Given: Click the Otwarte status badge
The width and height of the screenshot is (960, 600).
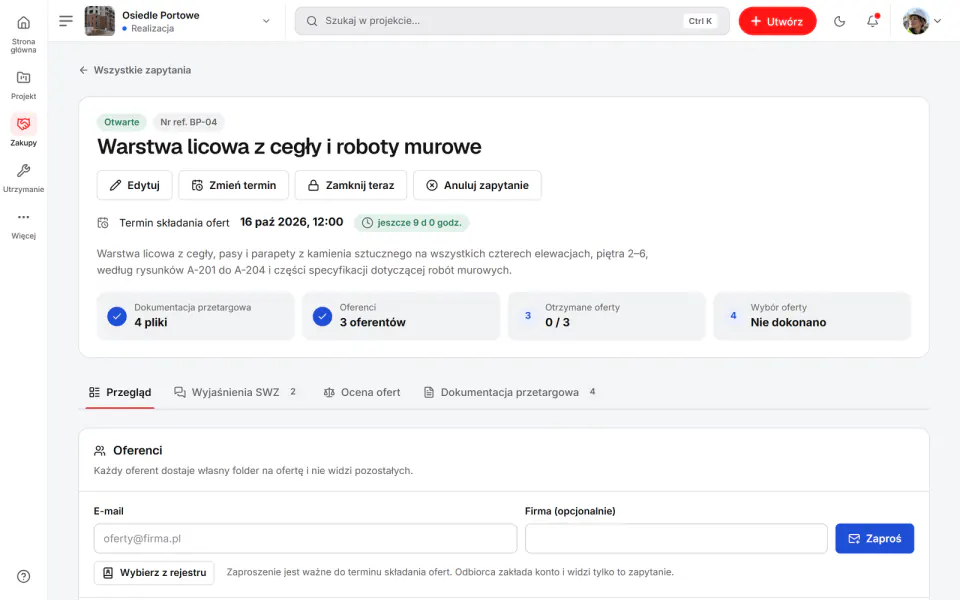Looking at the screenshot, I should [x=122, y=122].
